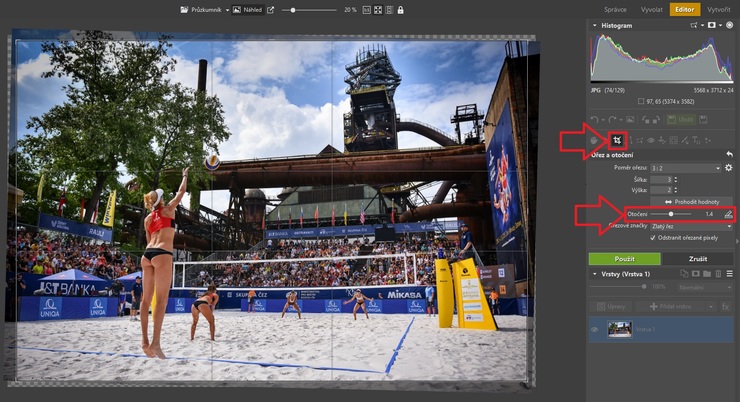The width and height of the screenshot is (740, 402).
Task: Click the green Použít button
Action: tap(624, 258)
